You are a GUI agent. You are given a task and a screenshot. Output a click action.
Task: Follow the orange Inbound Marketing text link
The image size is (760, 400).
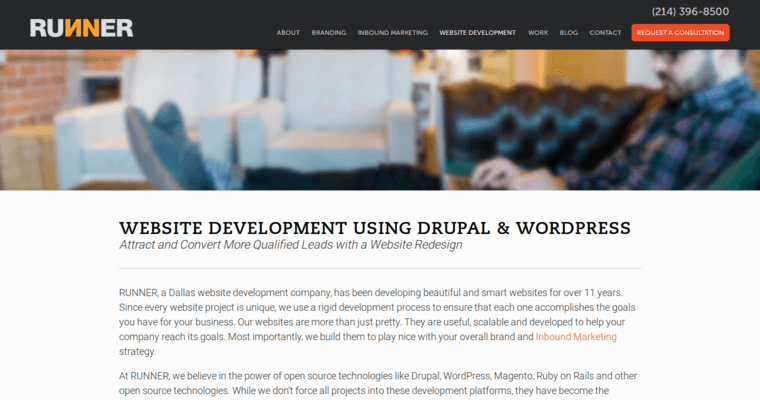576,337
